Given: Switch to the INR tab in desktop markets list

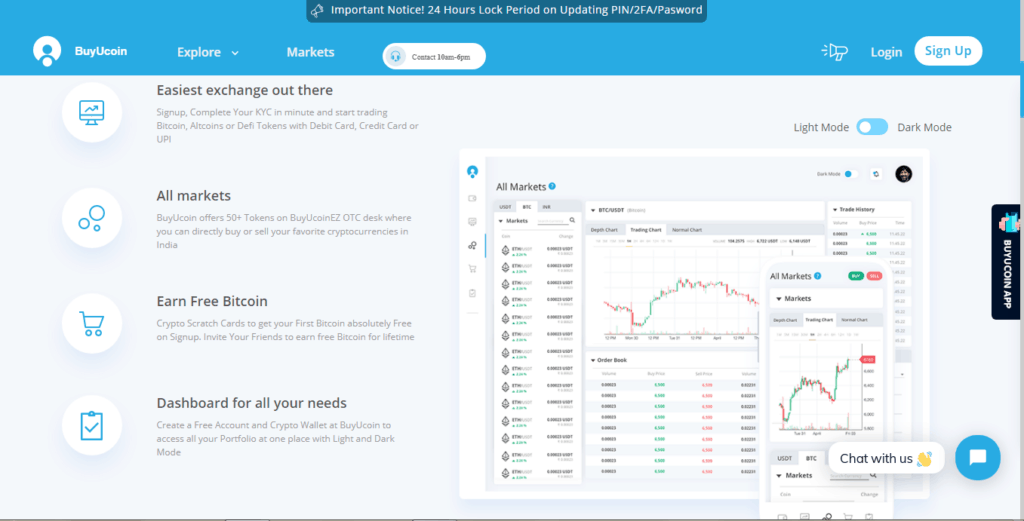Looking at the screenshot, I should [x=547, y=206].
